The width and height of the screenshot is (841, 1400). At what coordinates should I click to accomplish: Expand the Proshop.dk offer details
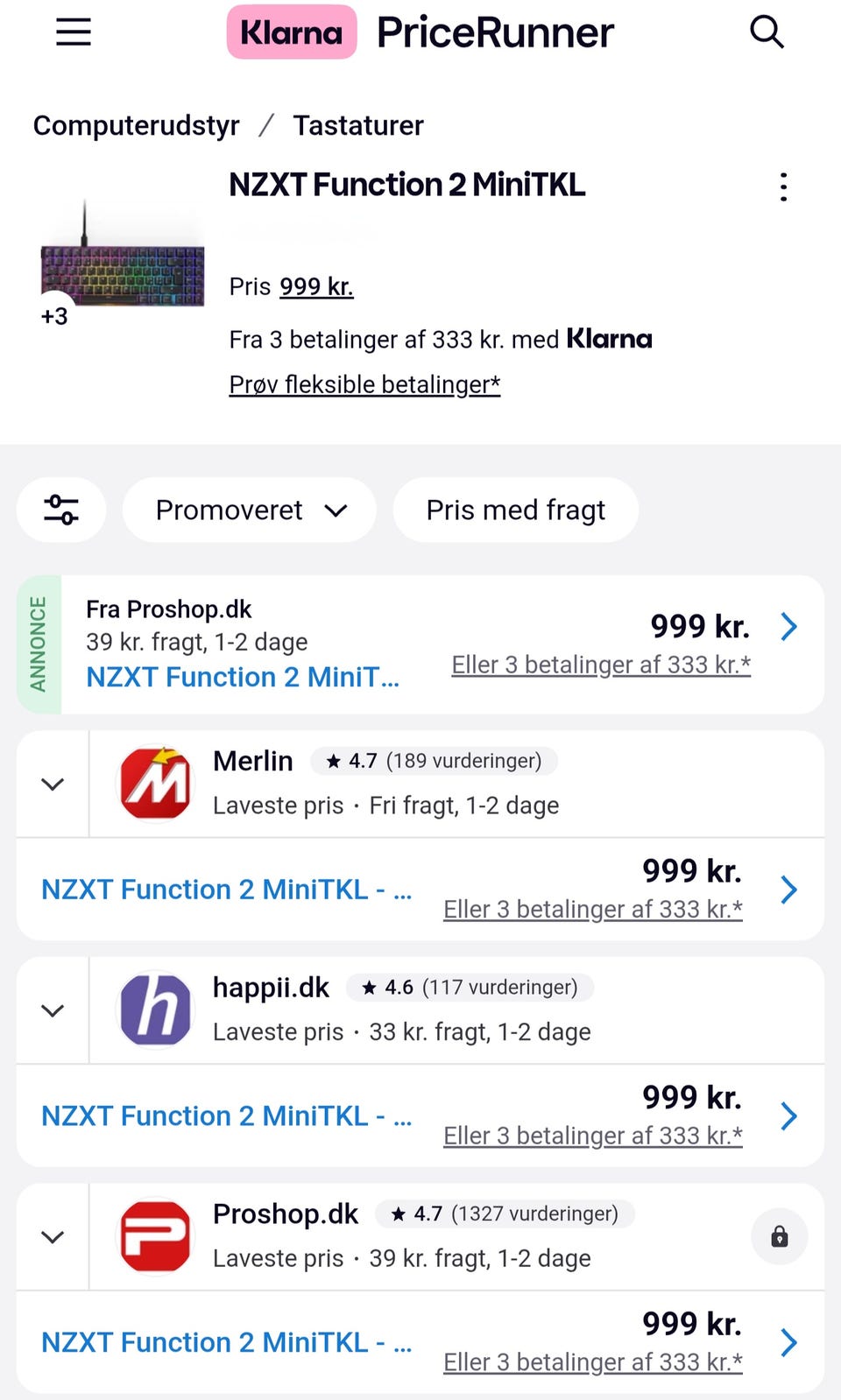(x=53, y=1237)
